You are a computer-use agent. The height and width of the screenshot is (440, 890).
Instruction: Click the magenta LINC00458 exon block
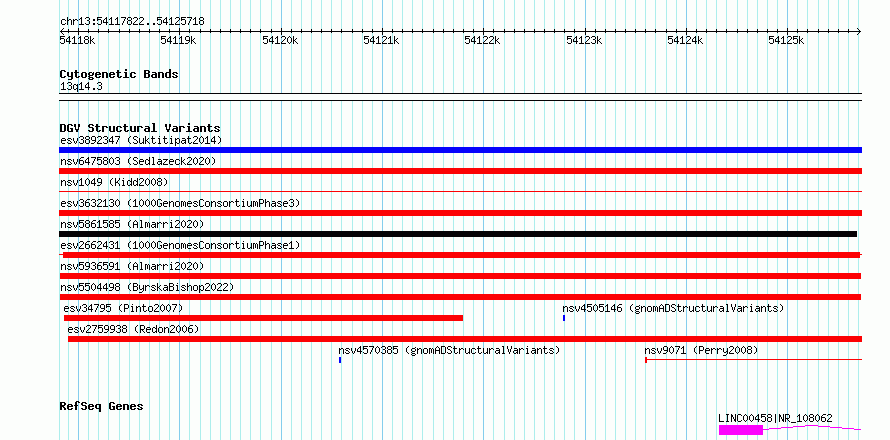pyautogui.click(x=741, y=430)
